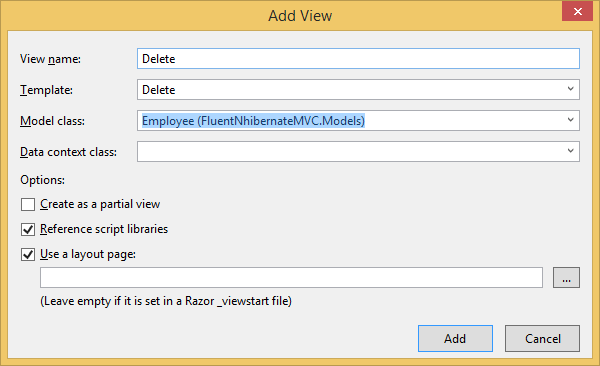Toggle Use a layout page checkbox
The height and width of the screenshot is (366, 600).
pos(28,254)
